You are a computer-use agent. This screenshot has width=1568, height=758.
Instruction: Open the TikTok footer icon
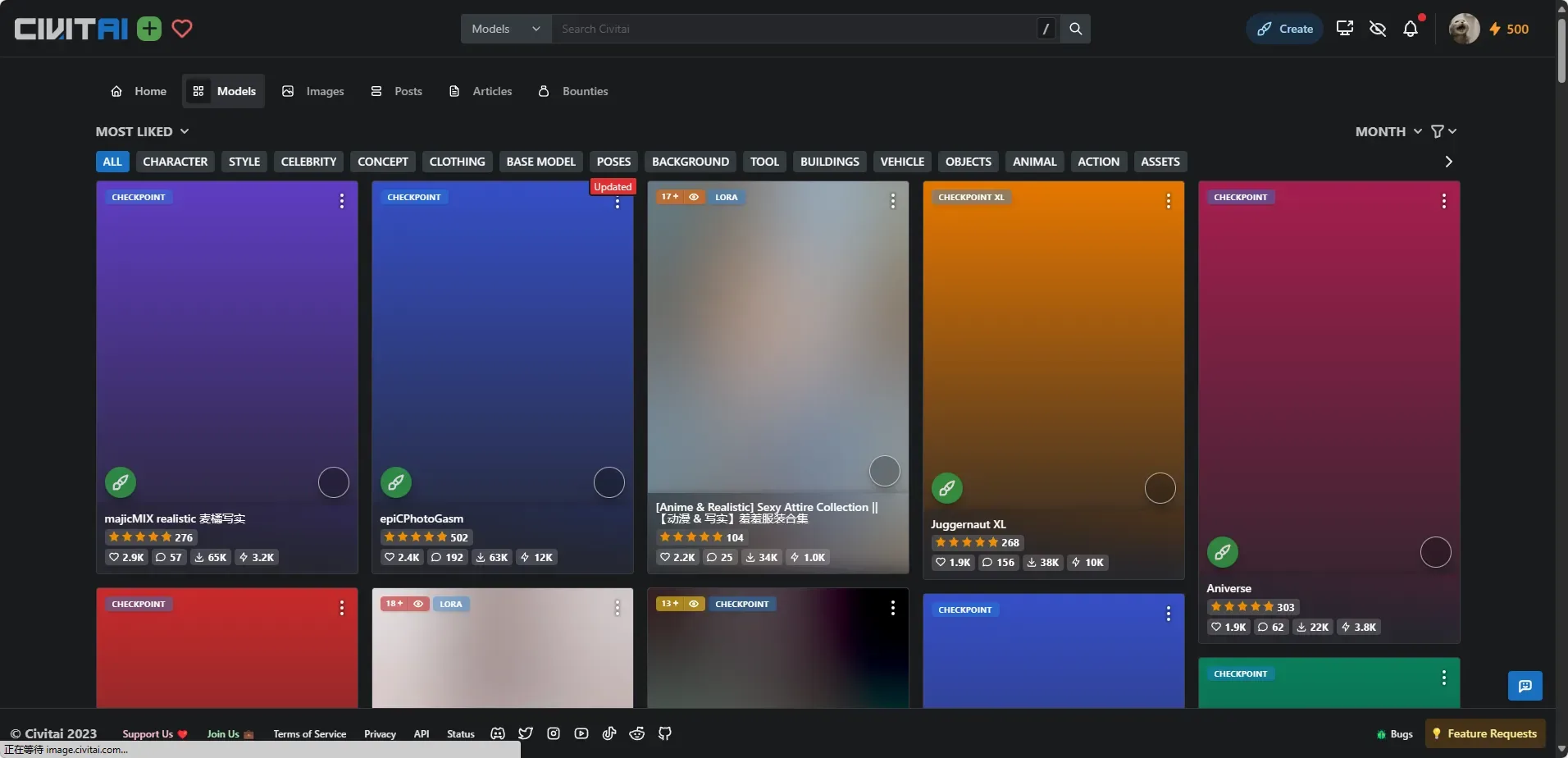pos(609,733)
